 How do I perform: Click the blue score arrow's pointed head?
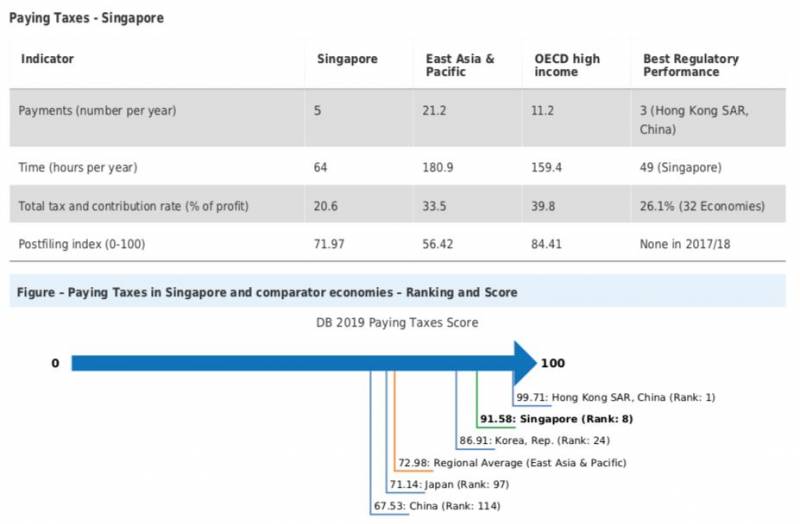pos(525,362)
